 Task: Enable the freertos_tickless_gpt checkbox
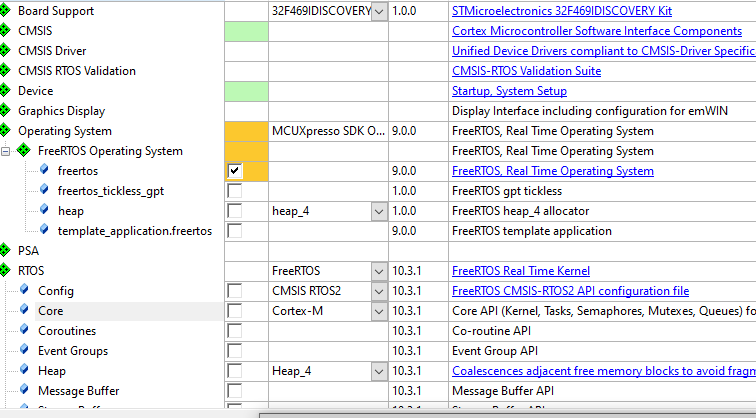pos(235,191)
